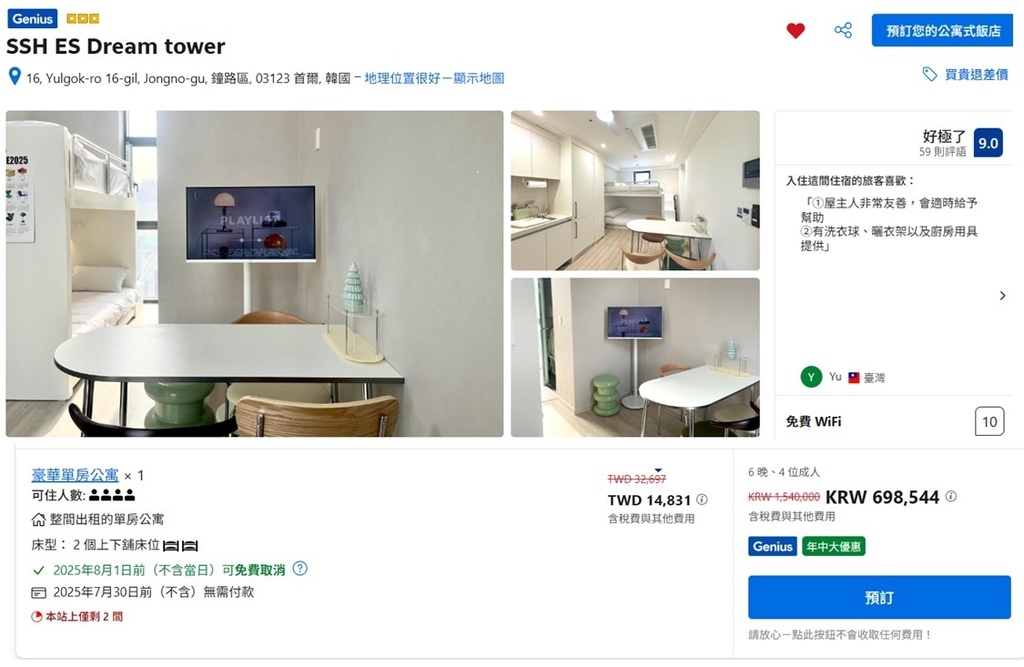The height and width of the screenshot is (667, 1024).
Task: Expand the TWD price breakdown arrow
Action: 658,470
